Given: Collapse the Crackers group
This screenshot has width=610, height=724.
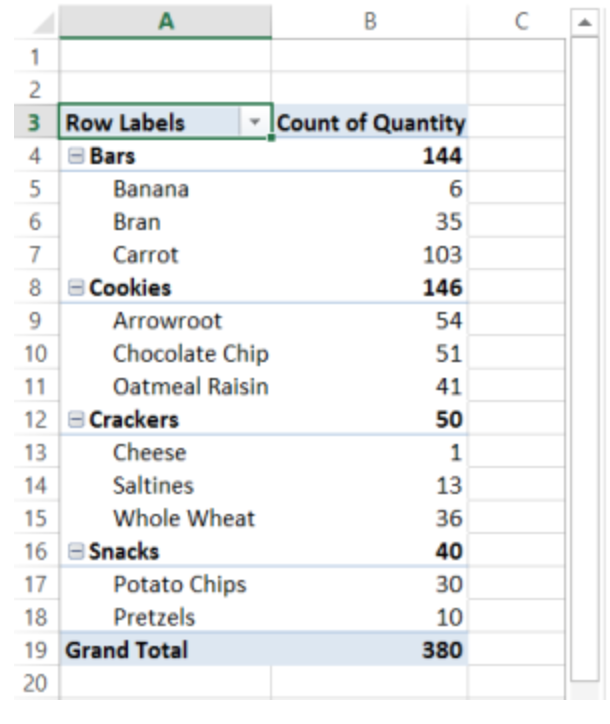Looking at the screenshot, I should click(76, 420).
